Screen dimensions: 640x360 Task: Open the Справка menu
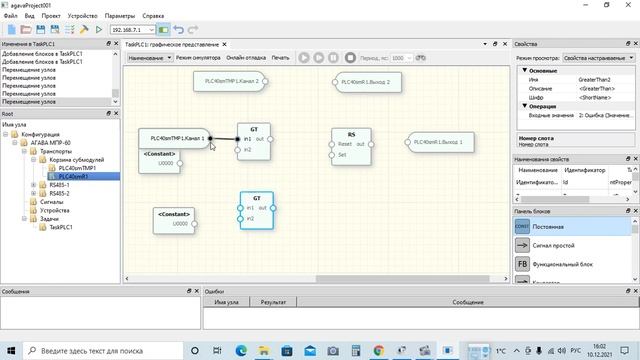(x=153, y=16)
